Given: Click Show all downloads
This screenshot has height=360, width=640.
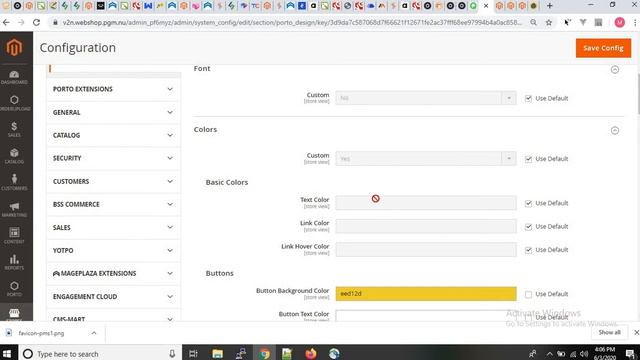Looking at the screenshot, I should 609,332.
